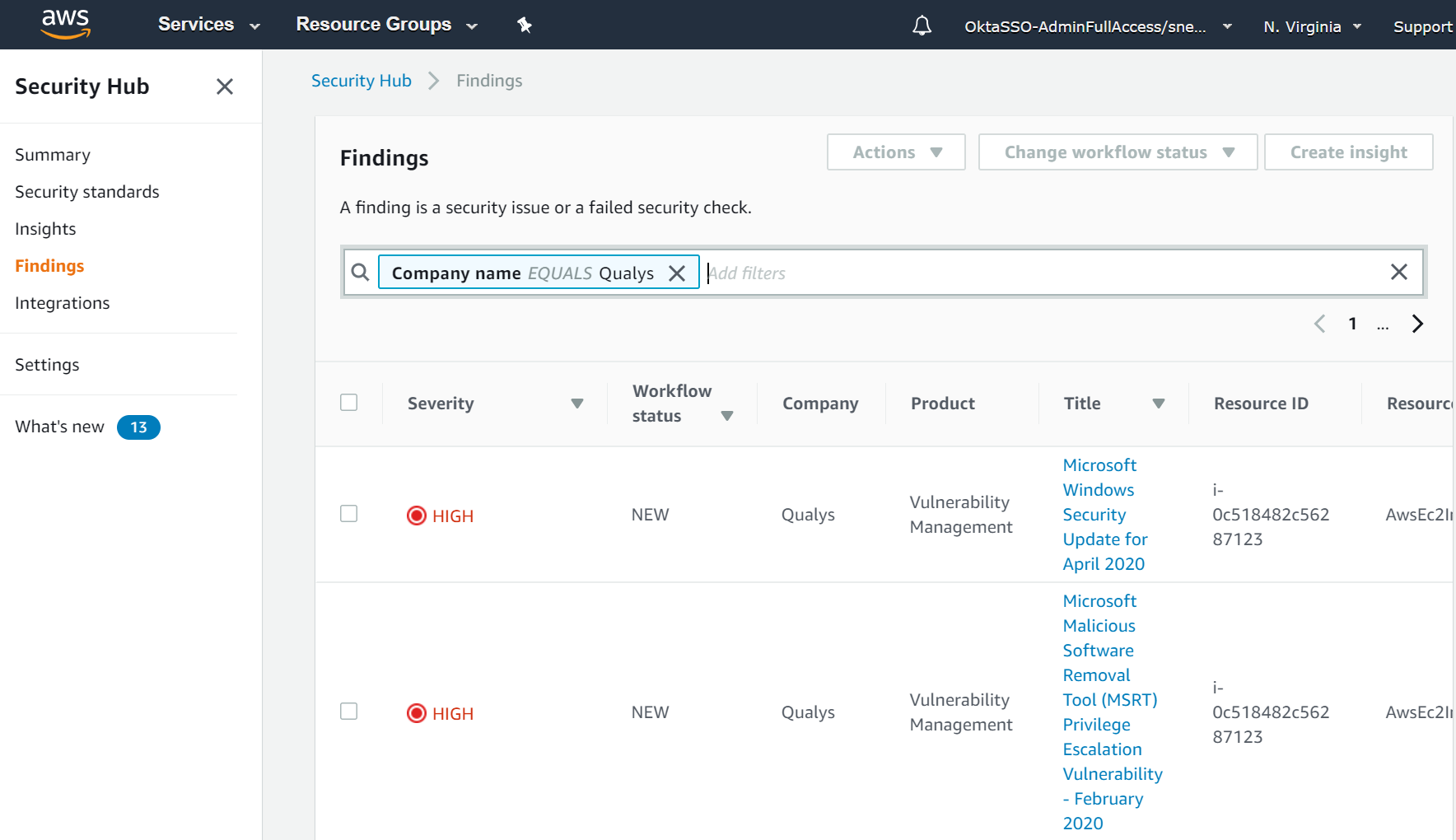Click the AWS logo home icon
The height and width of the screenshot is (840, 1456).
pyautogui.click(x=65, y=24)
